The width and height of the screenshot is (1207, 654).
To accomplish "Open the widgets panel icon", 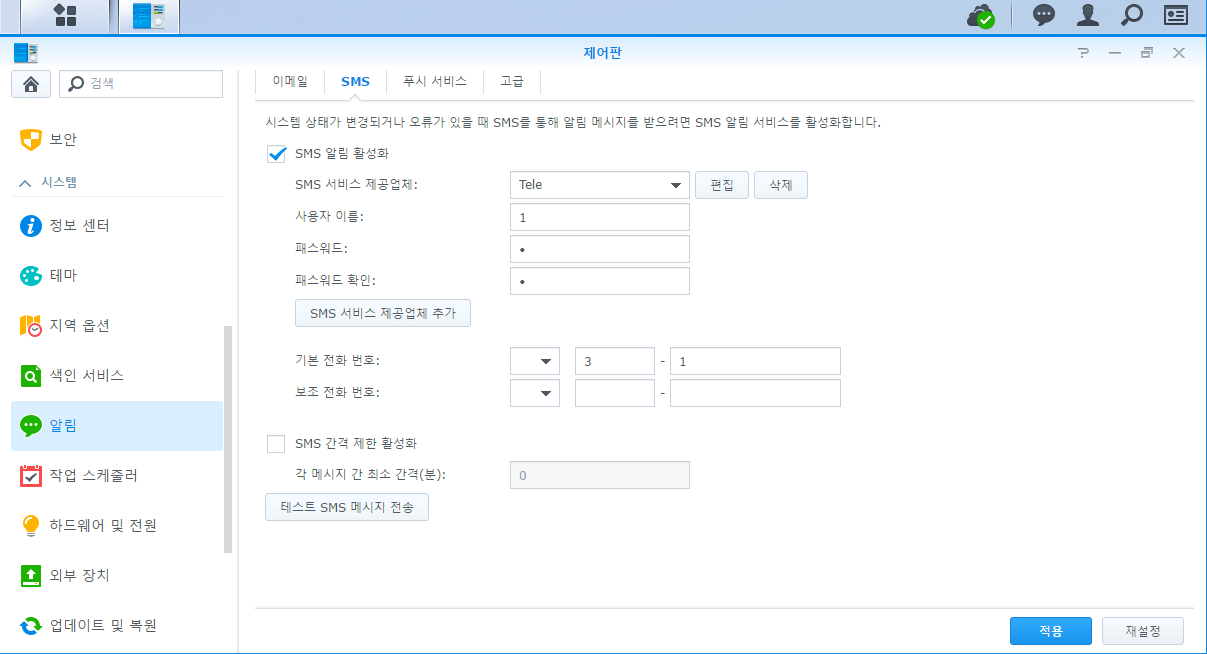I will 1175,15.
